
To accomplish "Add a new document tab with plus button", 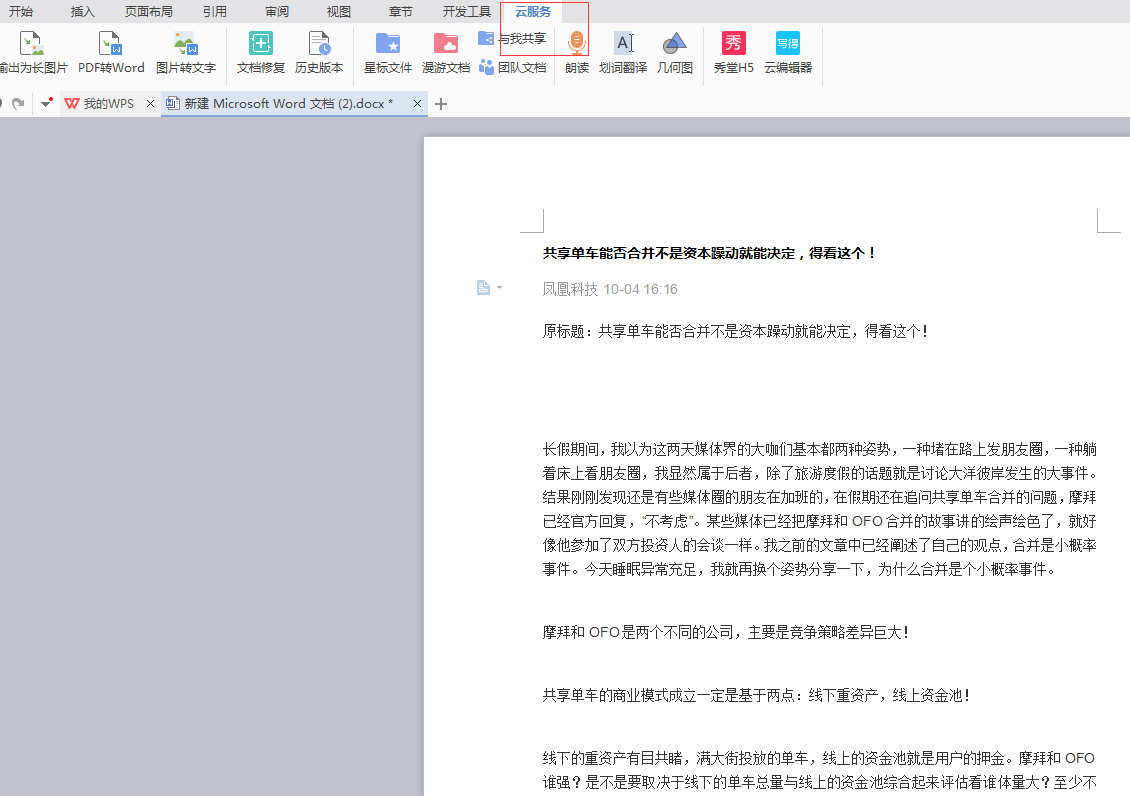I will pos(441,104).
